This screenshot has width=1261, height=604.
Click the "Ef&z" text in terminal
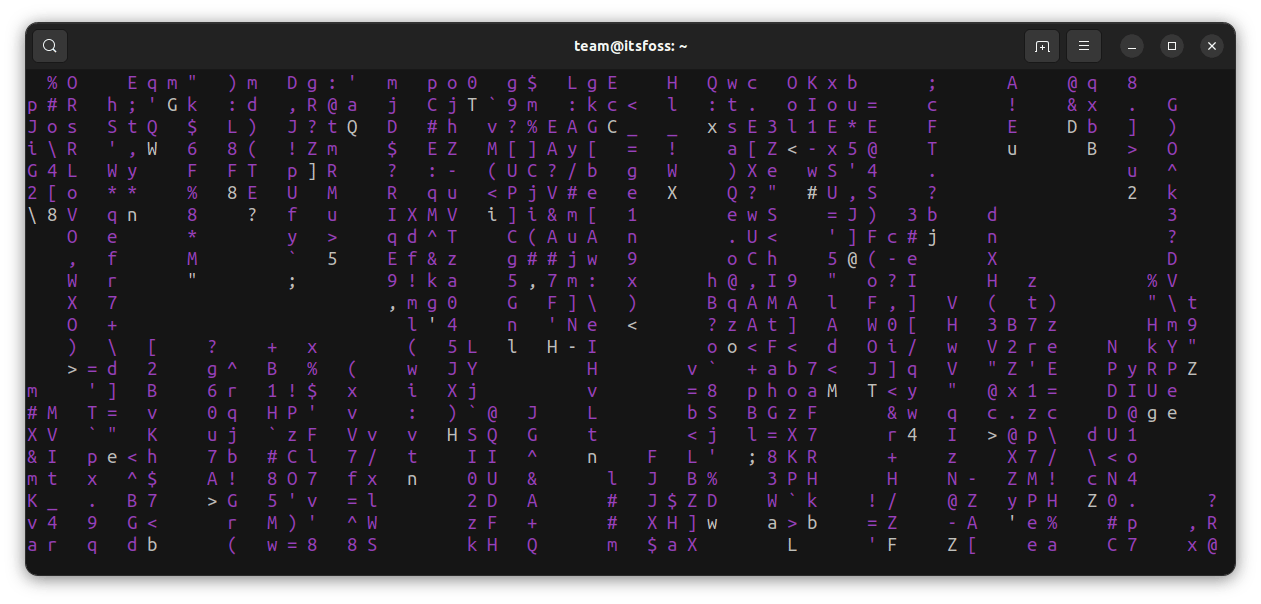coord(422,259)
